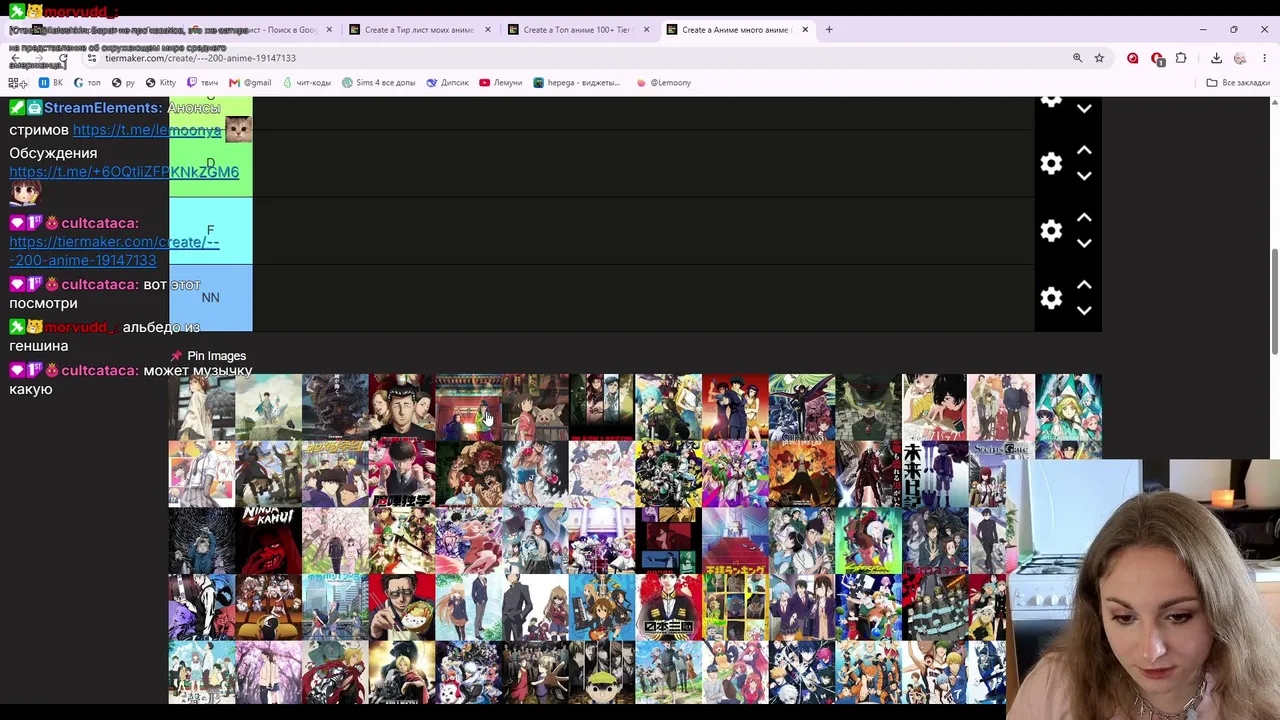The image size is (1280, 720).
Task: Bookmark this page with the star icon
Action: pyautogui.click(x=1099, y=58)
